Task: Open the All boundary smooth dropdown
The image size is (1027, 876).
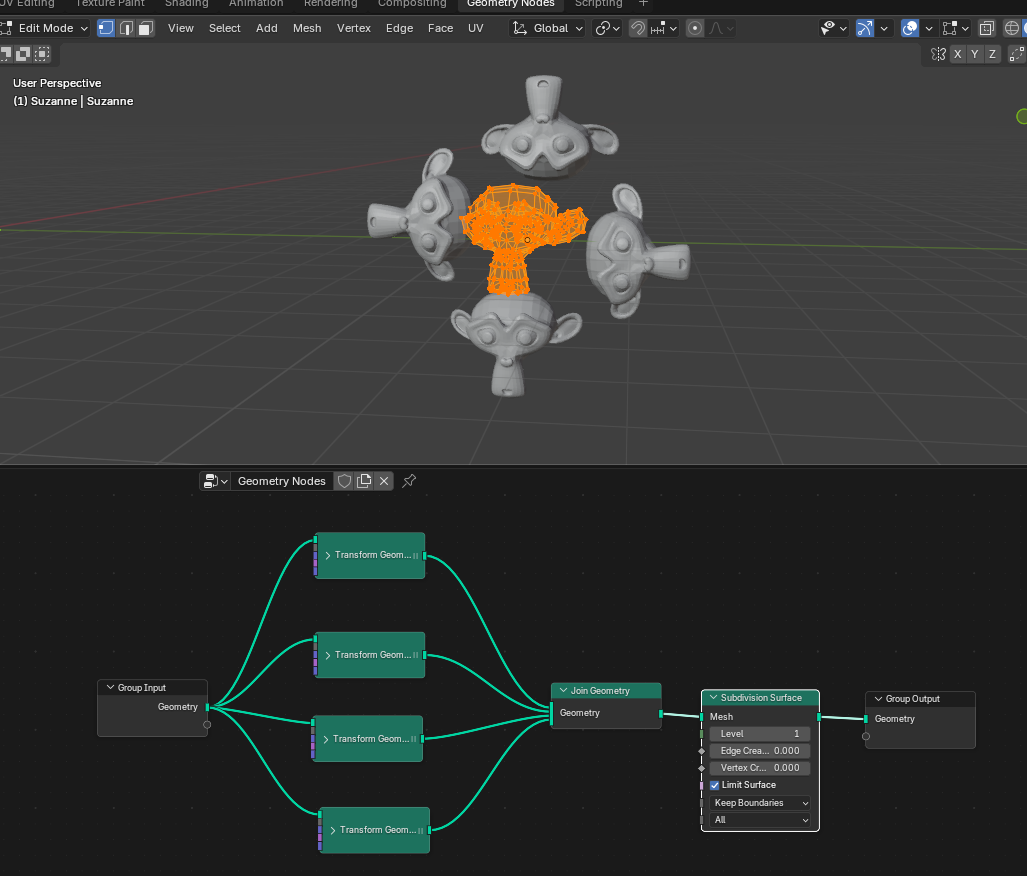Action: (x=760, y=820)
